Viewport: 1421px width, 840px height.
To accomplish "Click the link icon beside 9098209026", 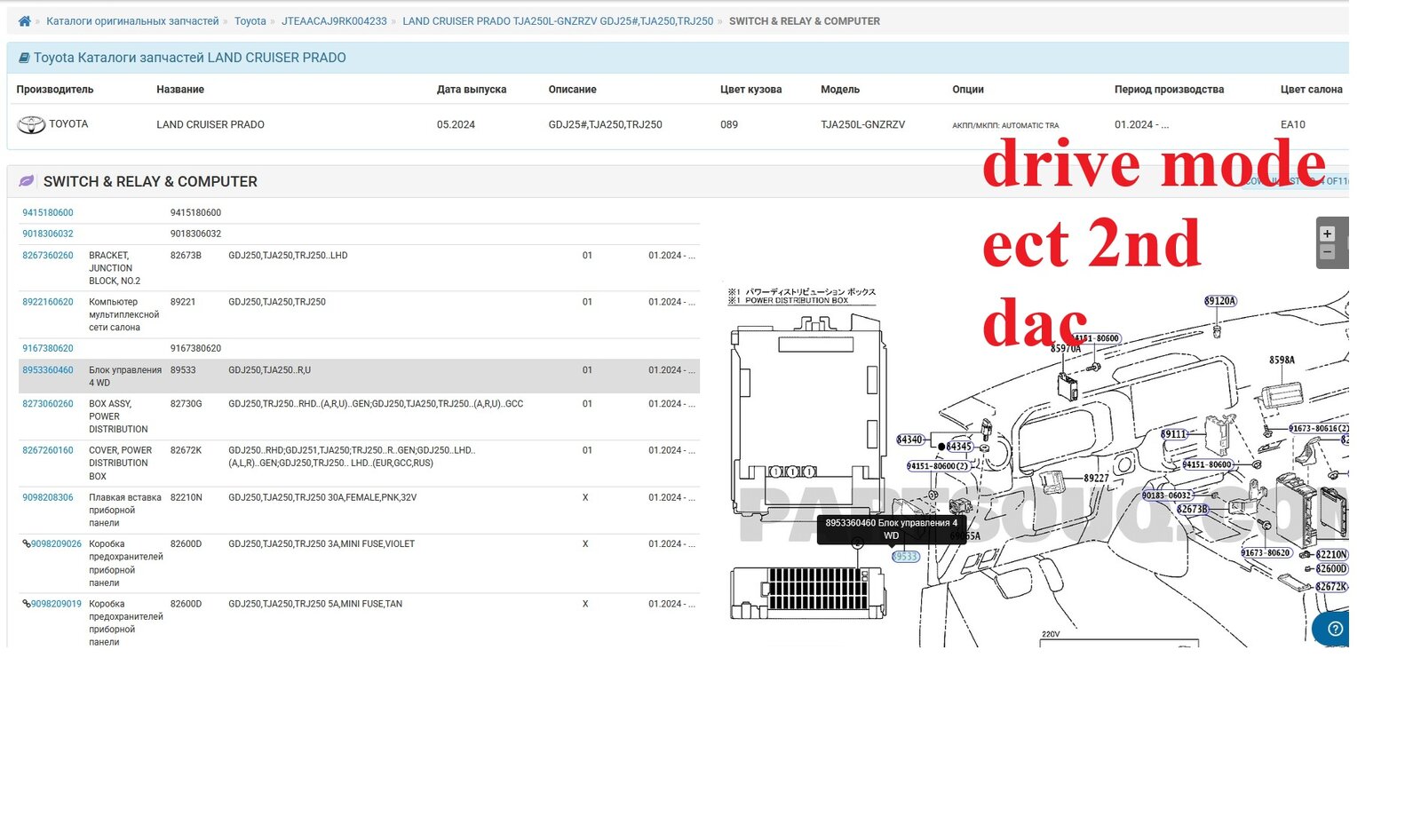I will (x=27, y=544).
